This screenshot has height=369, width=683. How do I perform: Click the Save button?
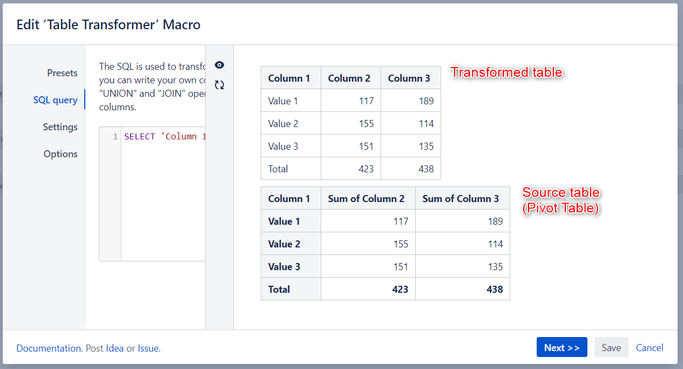click(611, 347)
